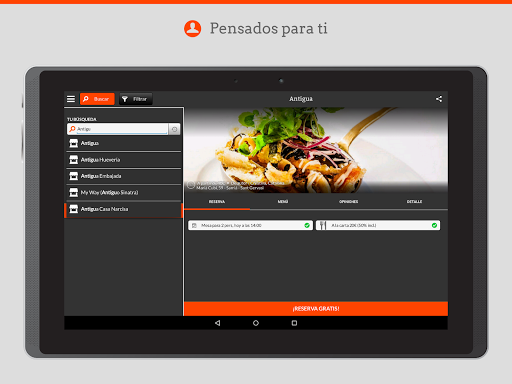
Task: Switch to the Menú tab
Action: point(283,202)
